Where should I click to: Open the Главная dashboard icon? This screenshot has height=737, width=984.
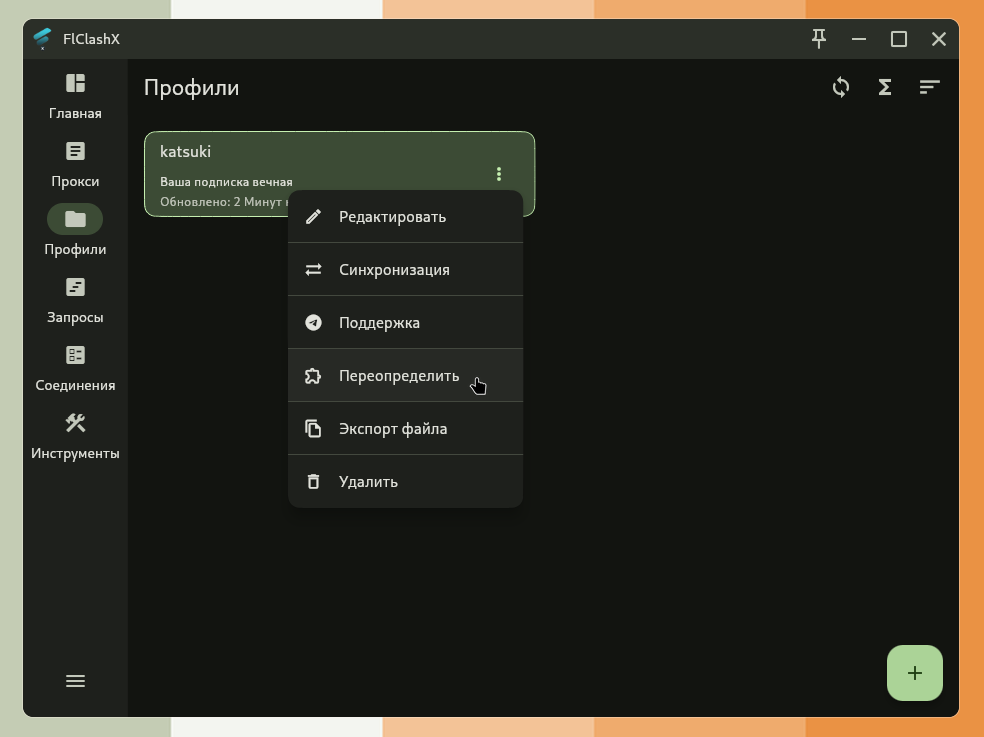point(75,84)
